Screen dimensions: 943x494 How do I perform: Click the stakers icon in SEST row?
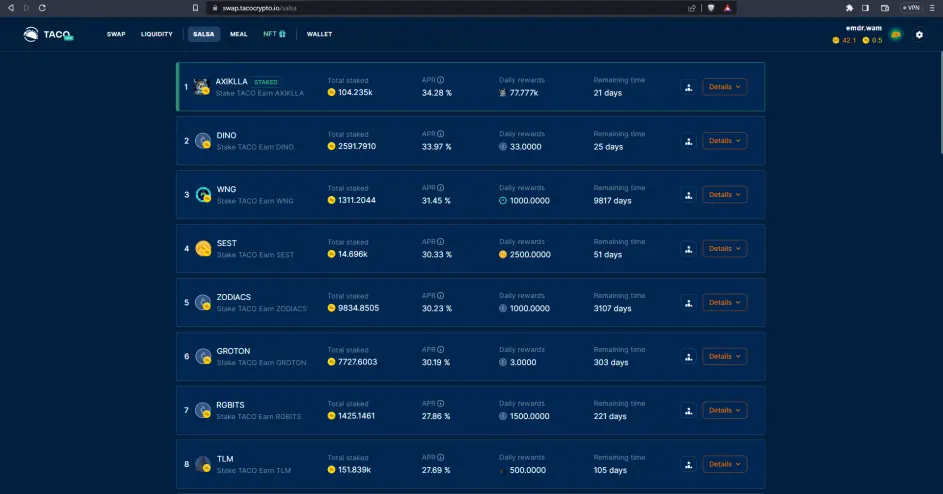click(689, 249)
